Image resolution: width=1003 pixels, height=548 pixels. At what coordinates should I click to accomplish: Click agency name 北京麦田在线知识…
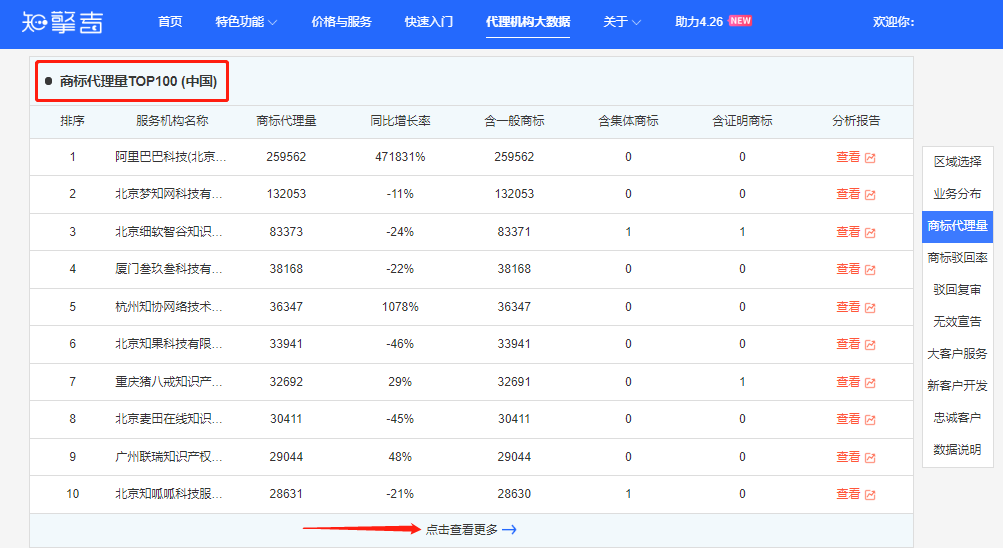coord(169,418)
